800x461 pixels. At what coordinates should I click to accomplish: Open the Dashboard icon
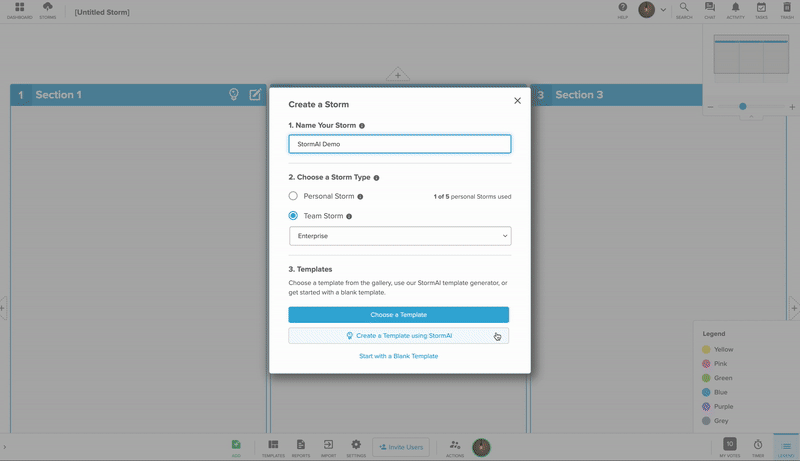tap(19, 10)
